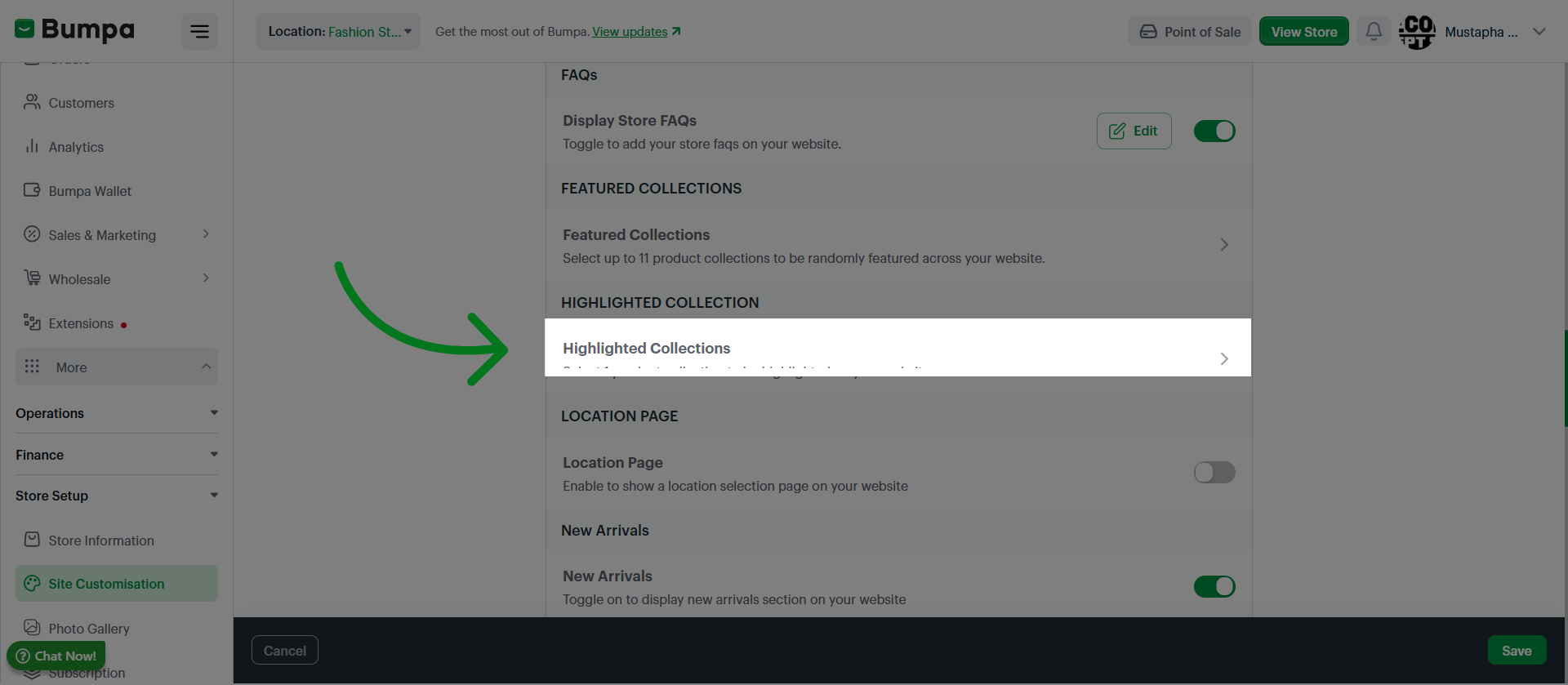This screenshot has width=1568, height=685.
Task: Collapse the Operations section arrow
Action: click(214, 413)
